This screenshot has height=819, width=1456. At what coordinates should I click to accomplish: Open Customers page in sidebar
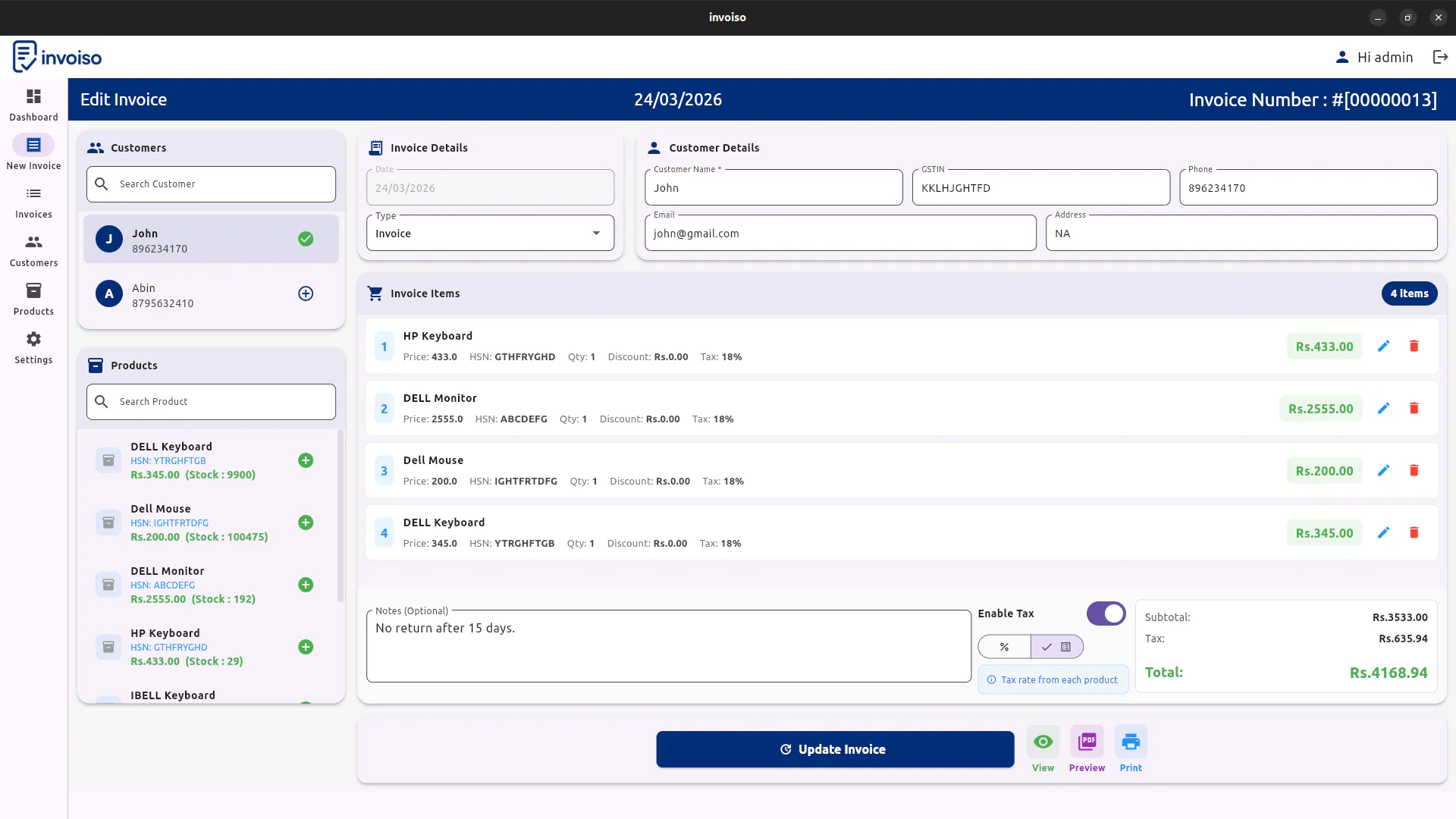33,250
